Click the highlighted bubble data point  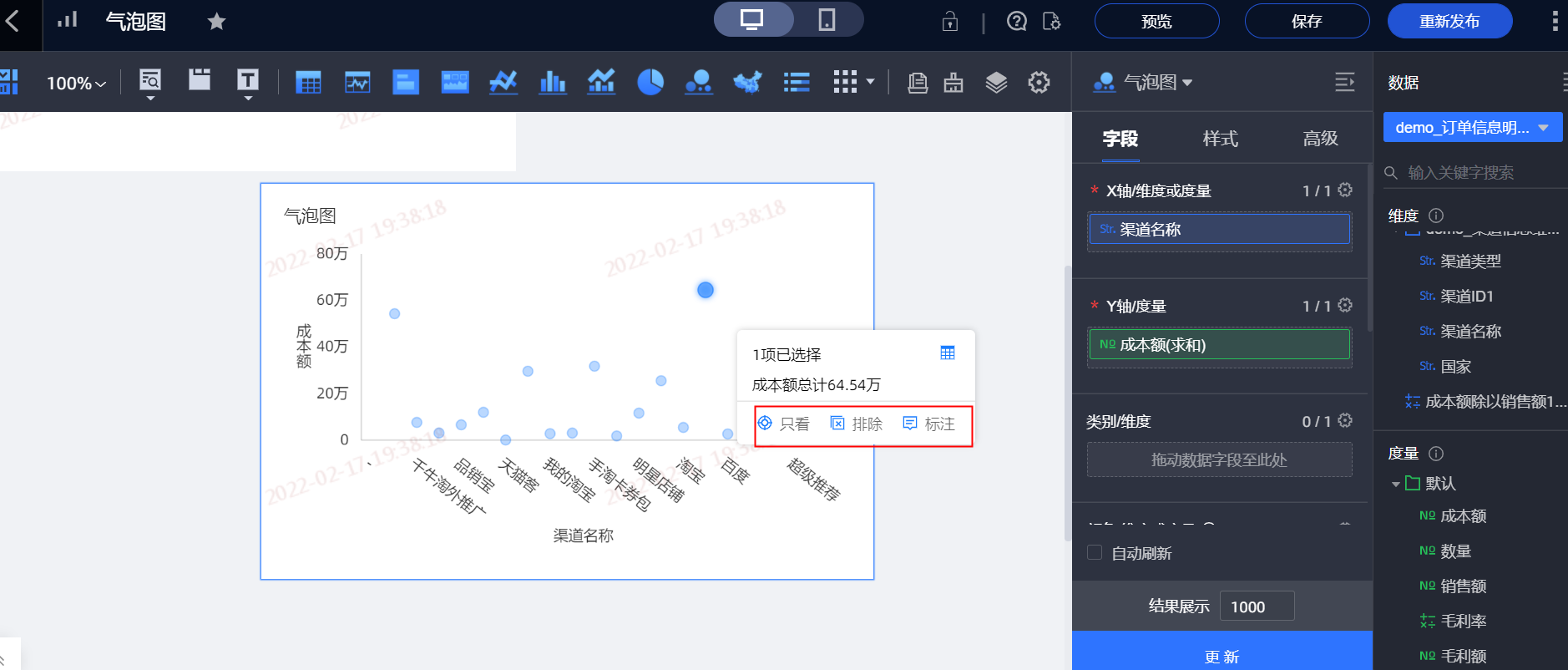click(x=706, y=290)
